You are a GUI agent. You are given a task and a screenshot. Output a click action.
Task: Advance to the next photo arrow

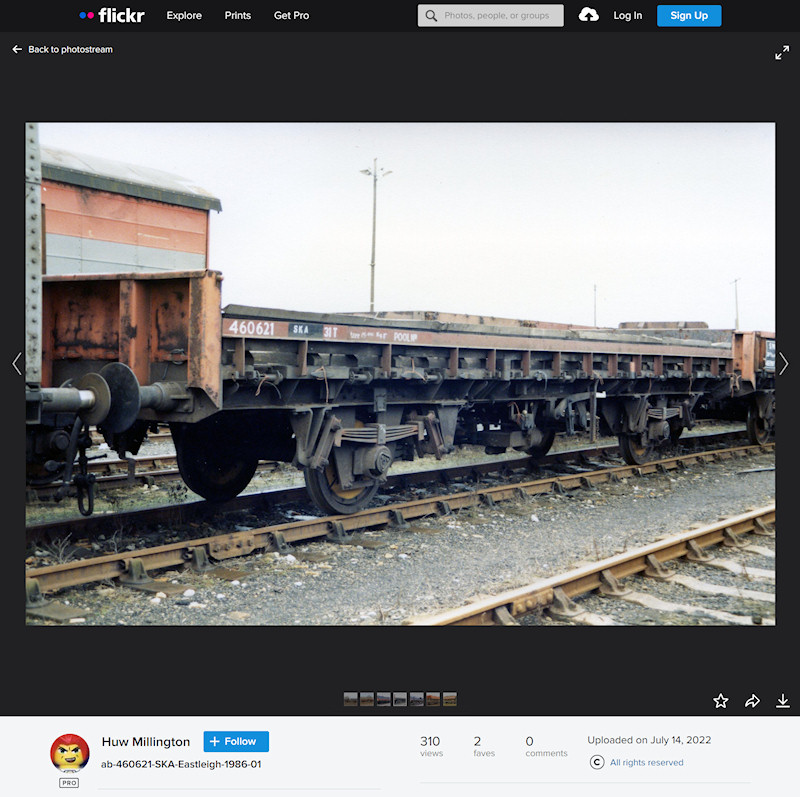coord(783,364)
